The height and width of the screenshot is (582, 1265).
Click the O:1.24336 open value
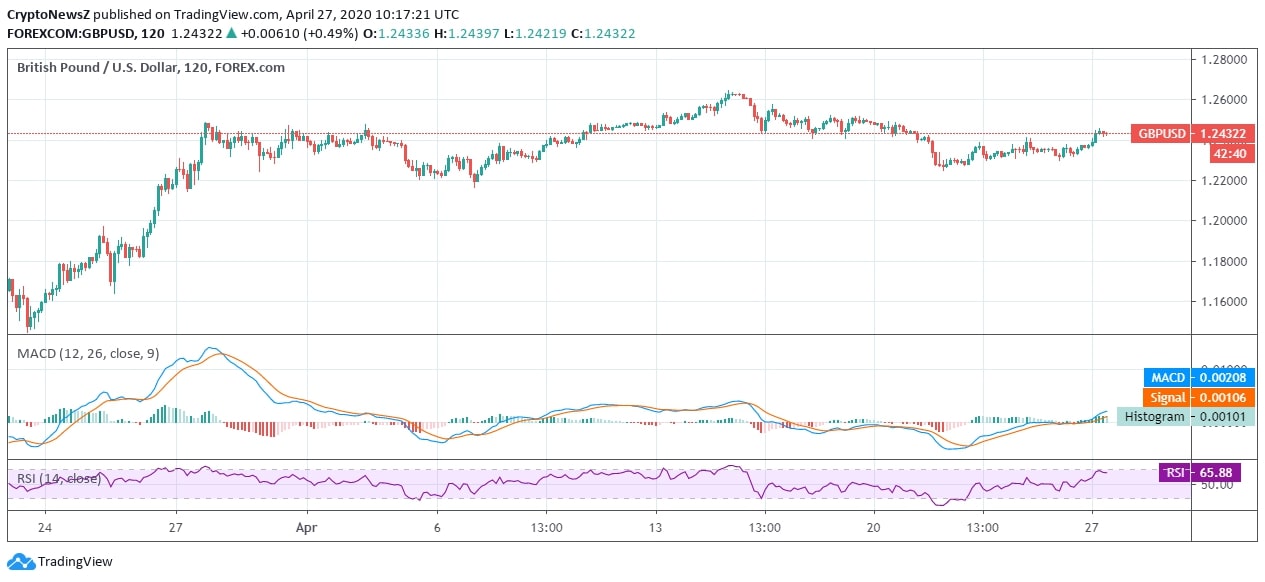tap(395, 33)
